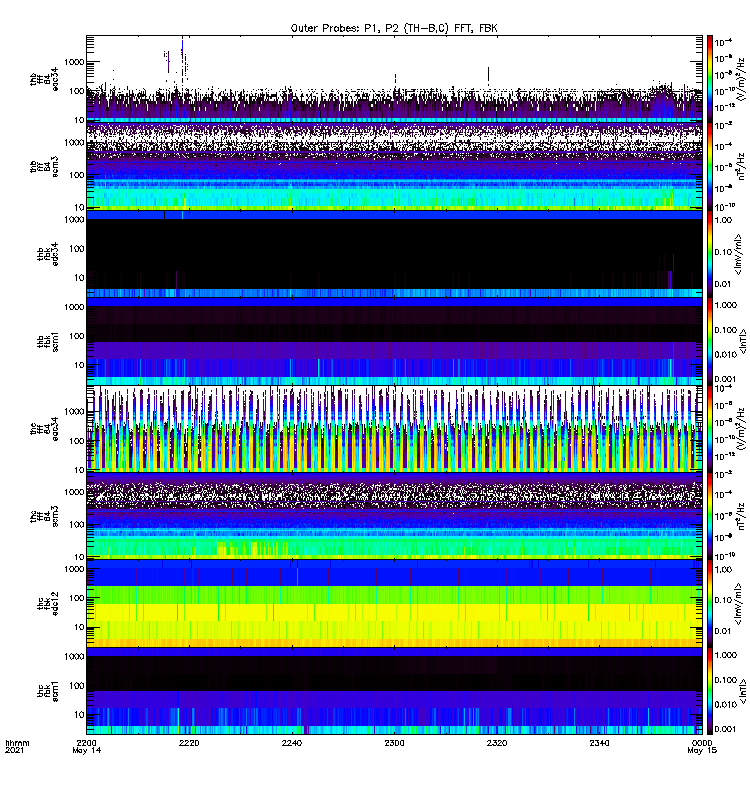Select the thc fbk scm1 bottom panel

coord(394,691)
